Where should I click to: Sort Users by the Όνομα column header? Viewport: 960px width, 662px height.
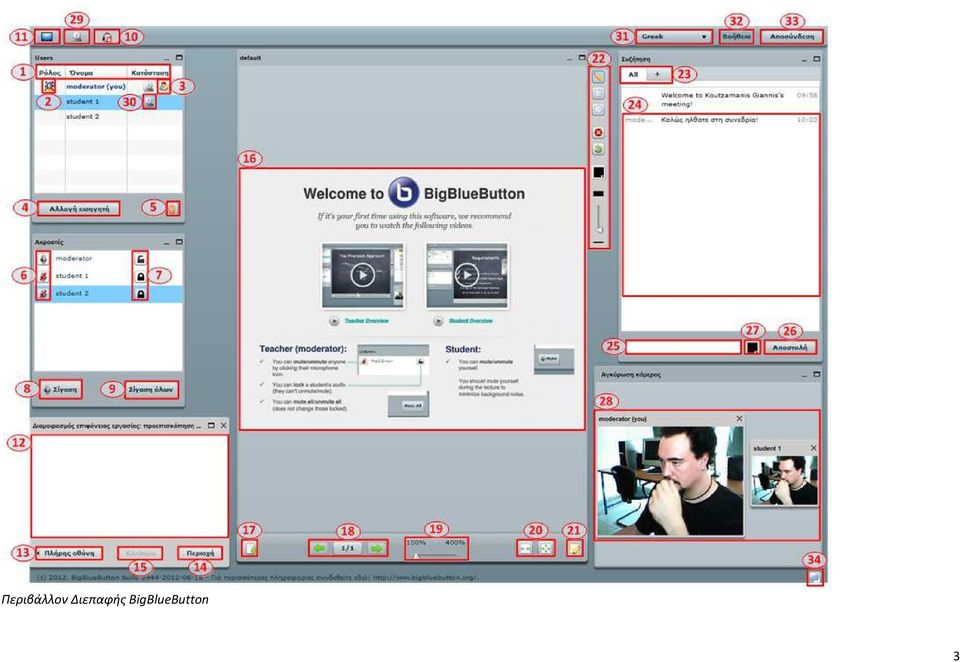[96, 73]
